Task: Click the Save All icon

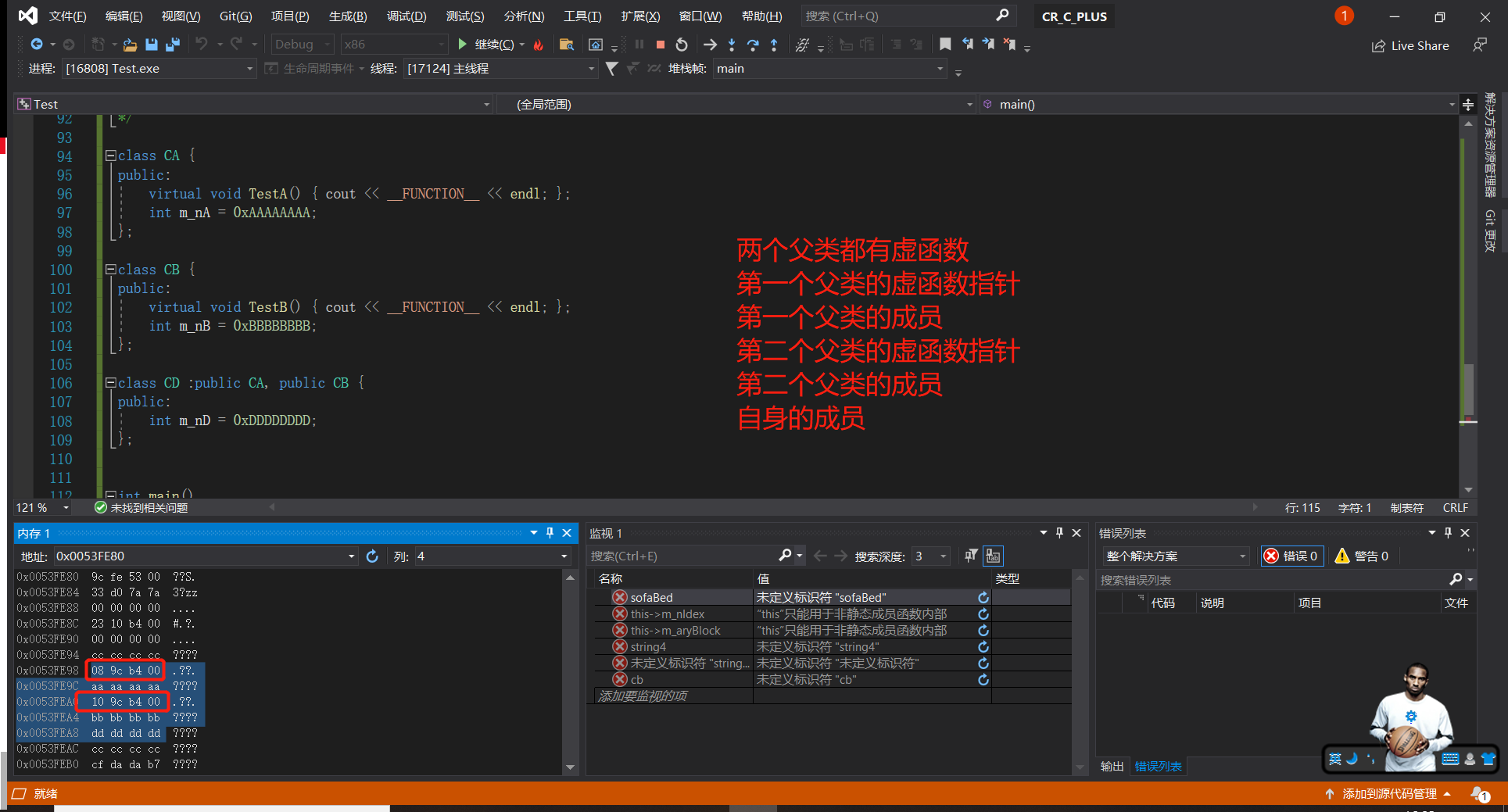Action: point(173,45)
